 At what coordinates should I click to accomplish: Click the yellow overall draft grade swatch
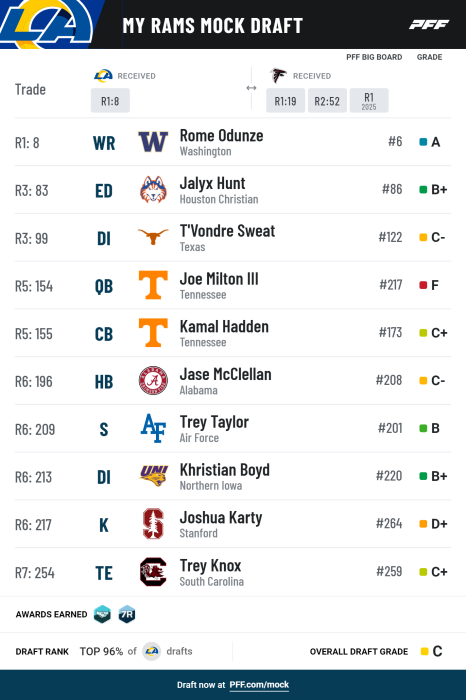click(x=424, y=651)
